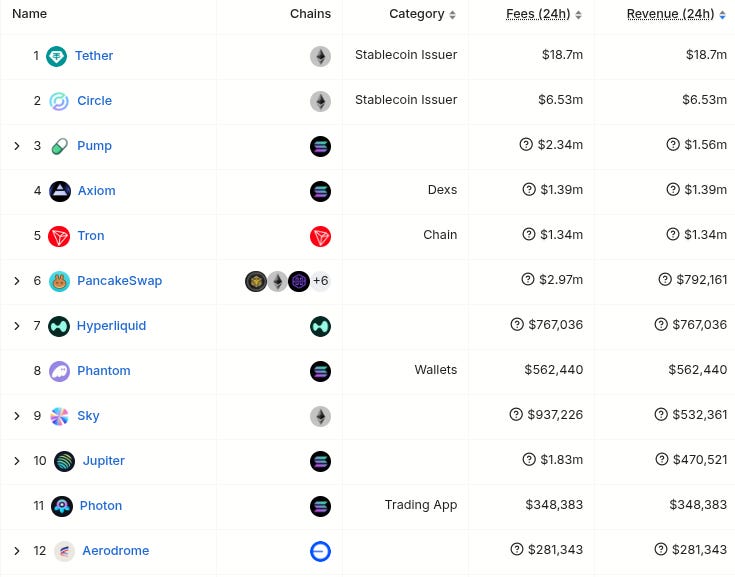
Task: Expand the Jupiter row
Action: (17, 461)
